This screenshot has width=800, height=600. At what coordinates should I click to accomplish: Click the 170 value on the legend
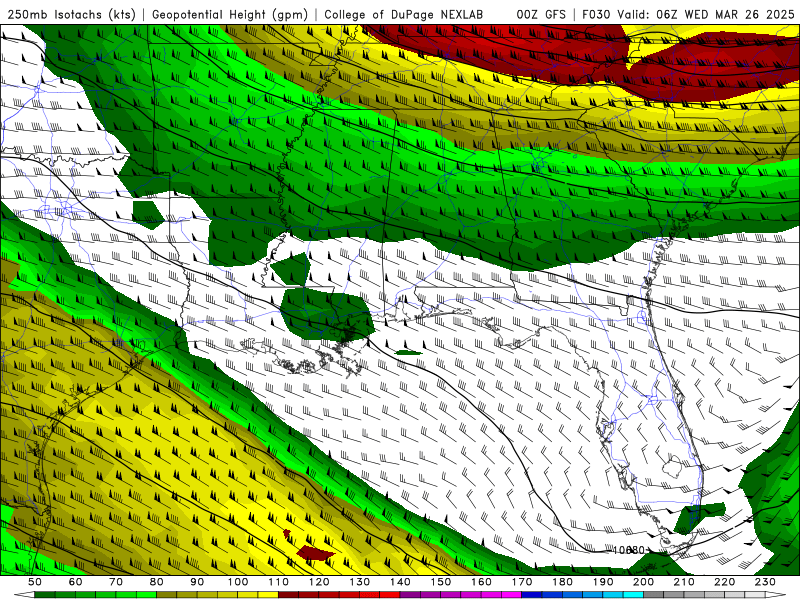(522, 582)
